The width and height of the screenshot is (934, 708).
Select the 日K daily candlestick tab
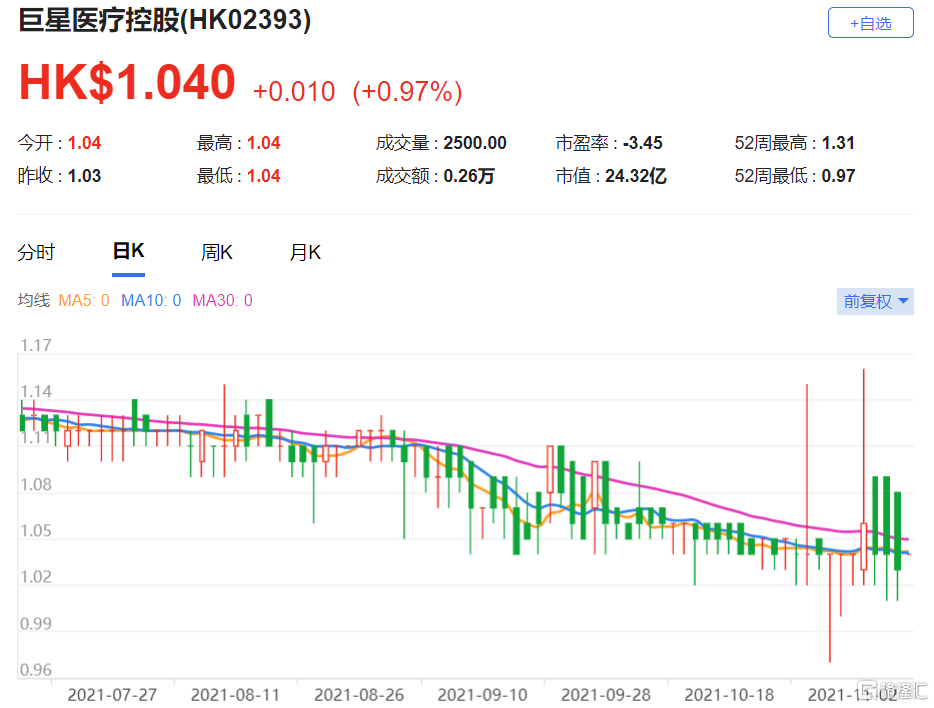tap(127, 252)
